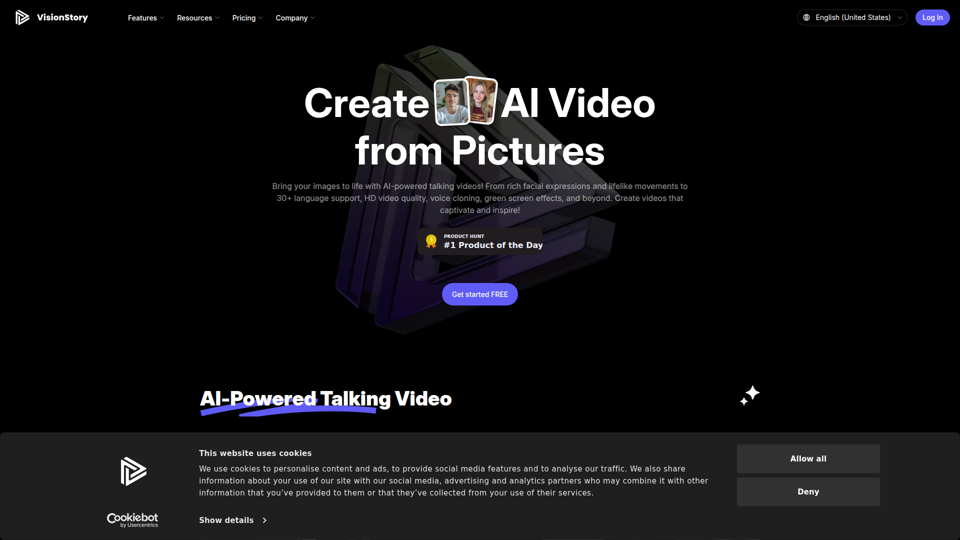Click the male portrait thumbnail in headline

coord(451,103)
